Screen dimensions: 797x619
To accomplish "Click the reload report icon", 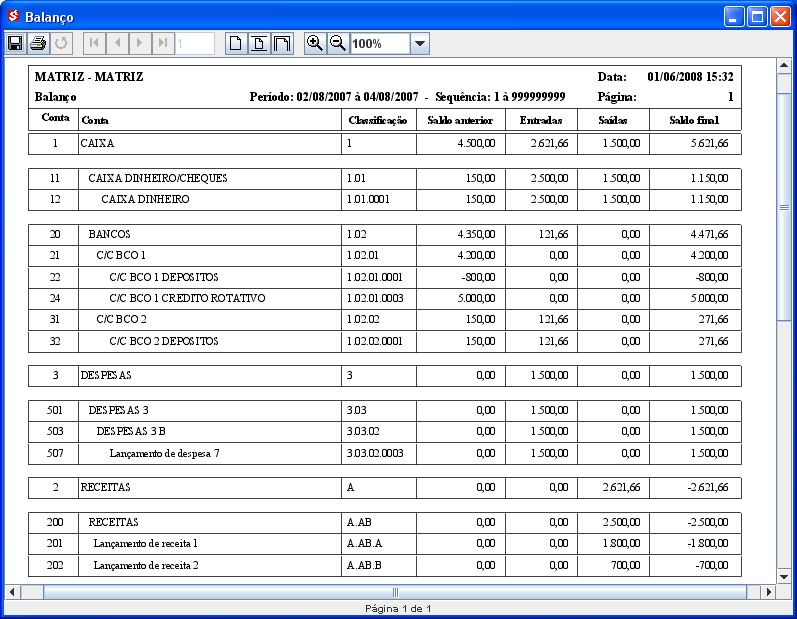I will coord(61,43).
